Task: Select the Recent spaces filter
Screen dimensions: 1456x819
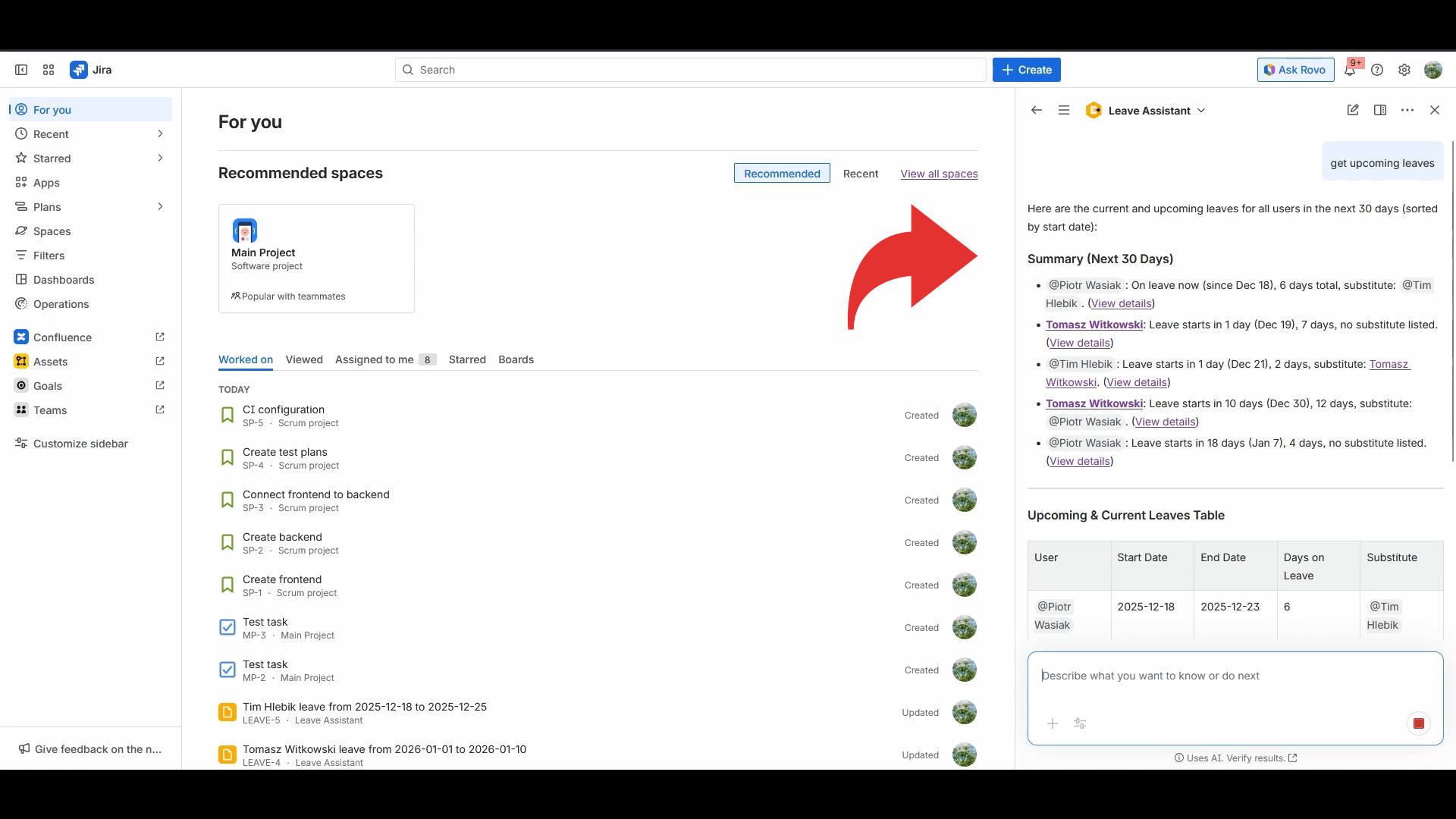Action: coord(861,174)
